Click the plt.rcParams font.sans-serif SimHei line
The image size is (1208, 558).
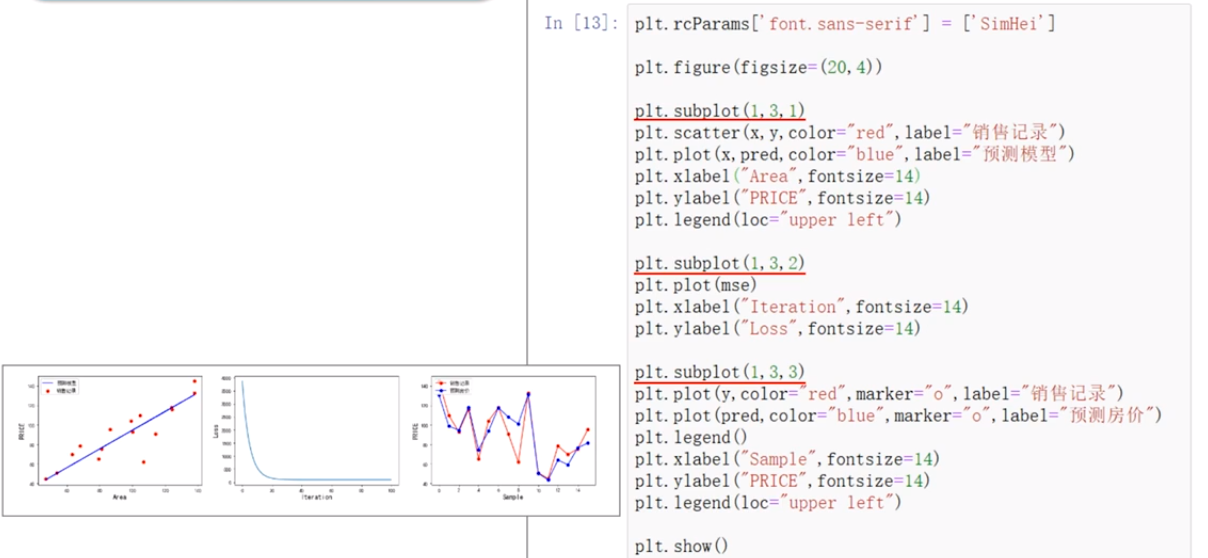pos(845,23)
